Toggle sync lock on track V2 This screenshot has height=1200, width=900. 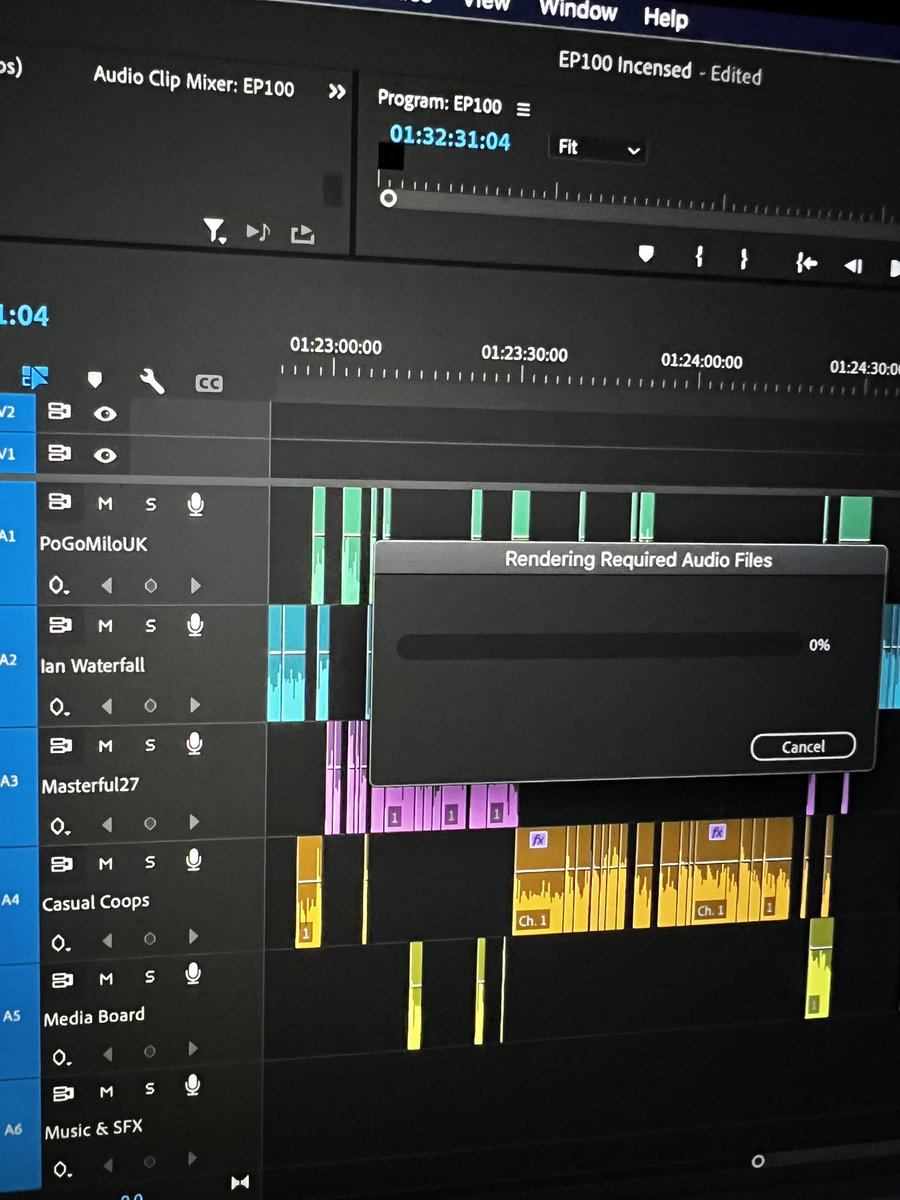(59, 412)
